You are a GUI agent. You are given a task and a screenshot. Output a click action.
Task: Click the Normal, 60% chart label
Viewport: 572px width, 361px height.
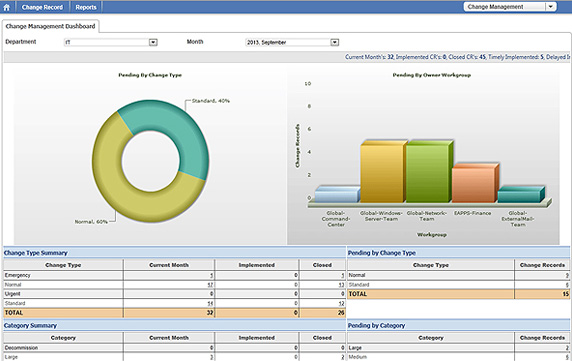(91, 222)
